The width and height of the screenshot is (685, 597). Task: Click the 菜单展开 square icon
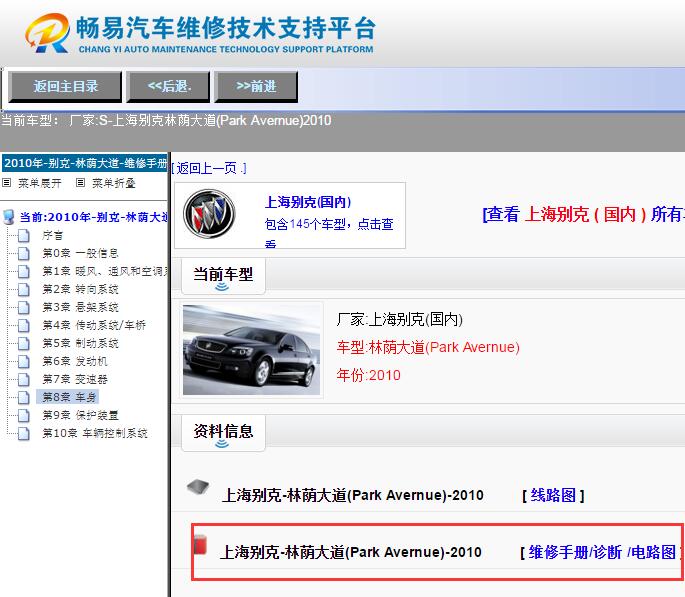[6, 183]
